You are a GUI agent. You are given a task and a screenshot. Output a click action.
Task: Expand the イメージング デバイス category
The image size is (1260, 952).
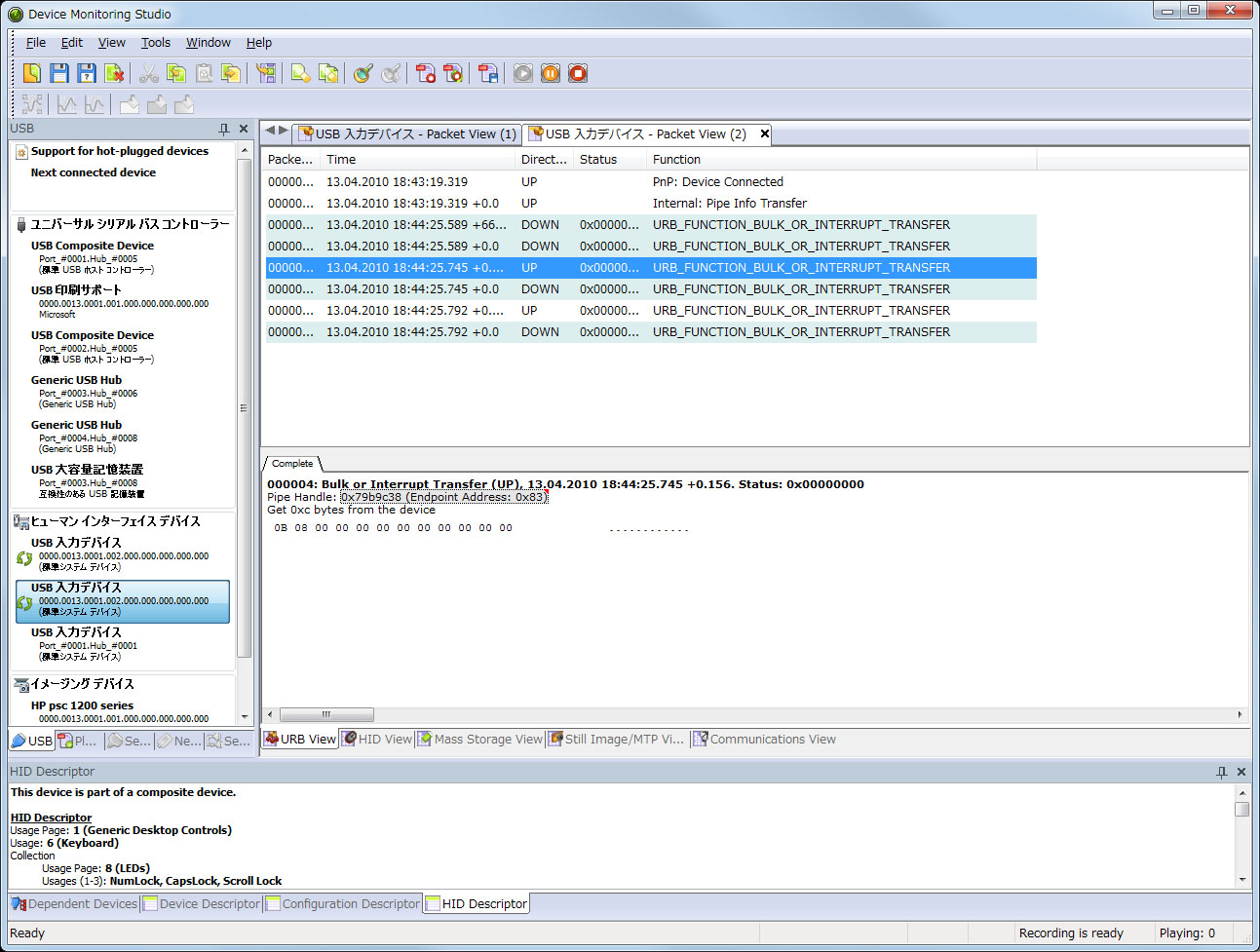(82, 684)
